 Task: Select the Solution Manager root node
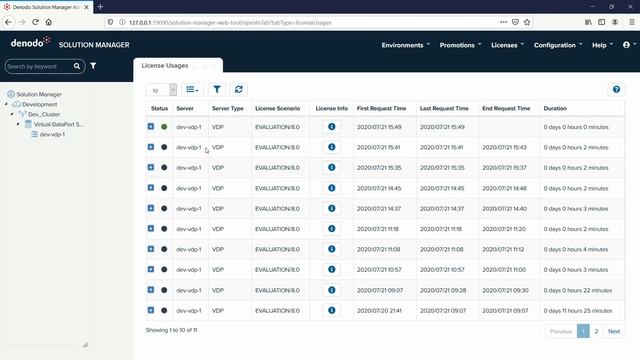39,94
